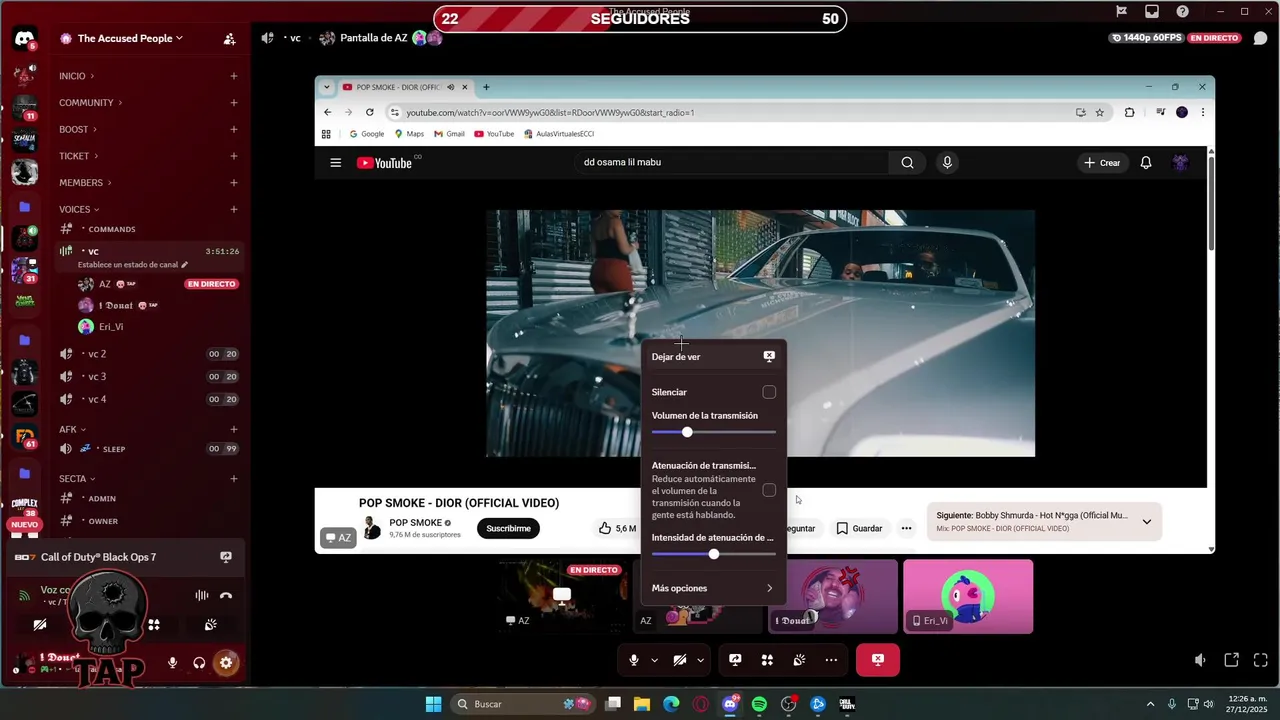Open soundboard from bottom call controls
This screenshot has width=1280, height=720.
799,660
